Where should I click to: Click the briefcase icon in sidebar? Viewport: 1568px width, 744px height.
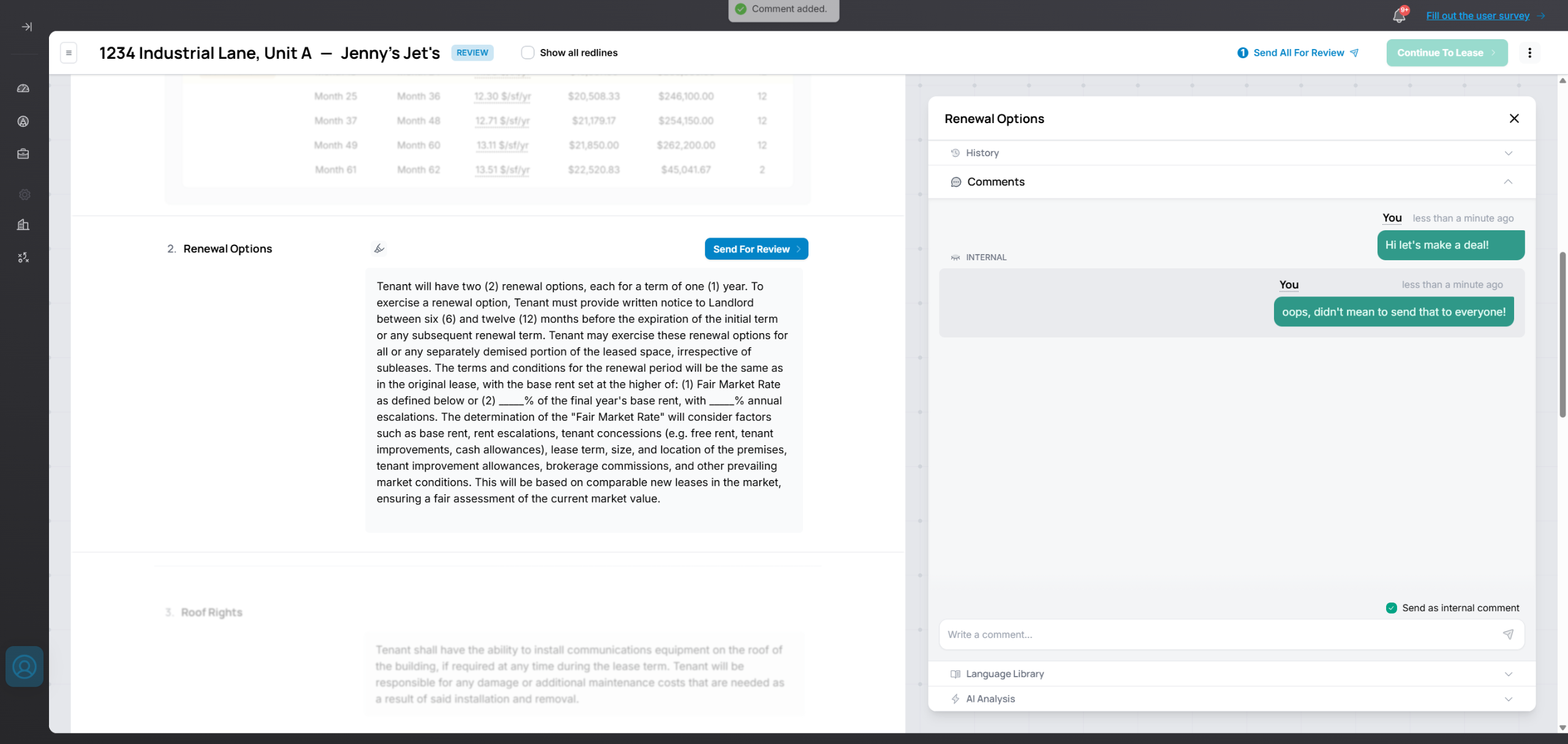23,154
